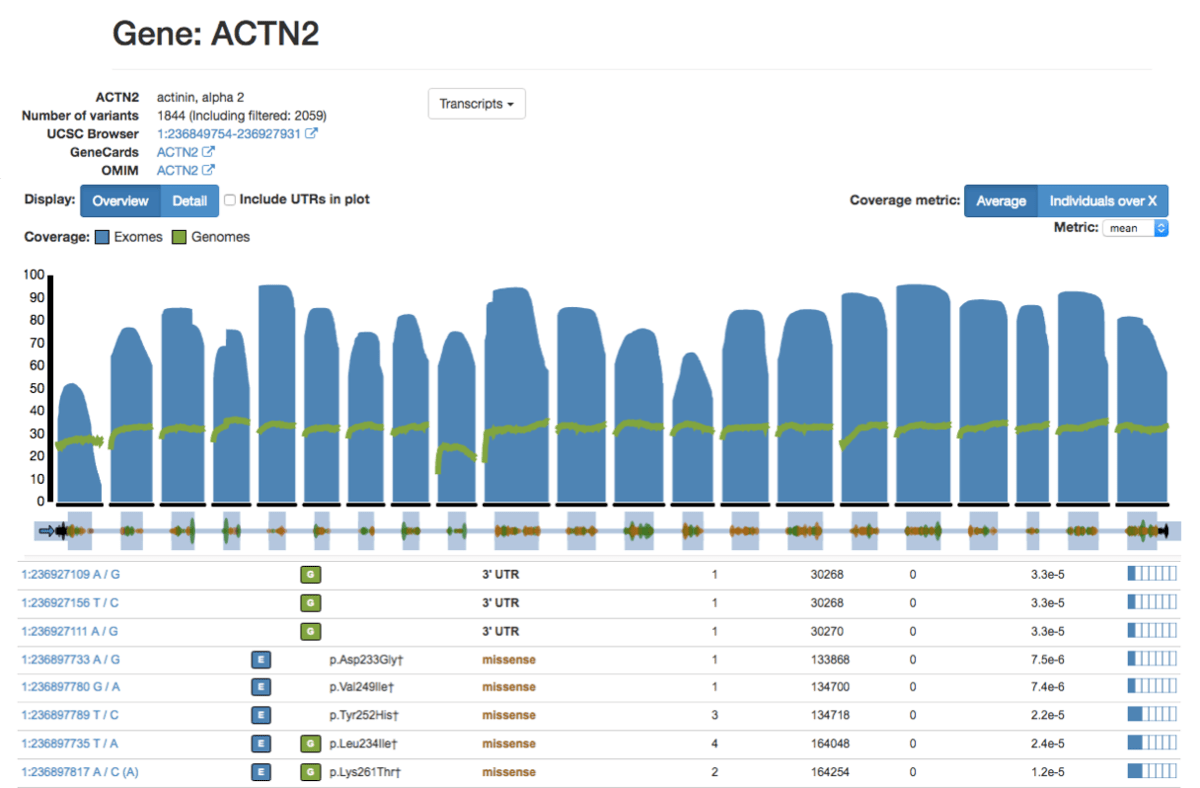Select the Overview display tab
Screen dimensions: 1200x788
[x=120, y=201]
